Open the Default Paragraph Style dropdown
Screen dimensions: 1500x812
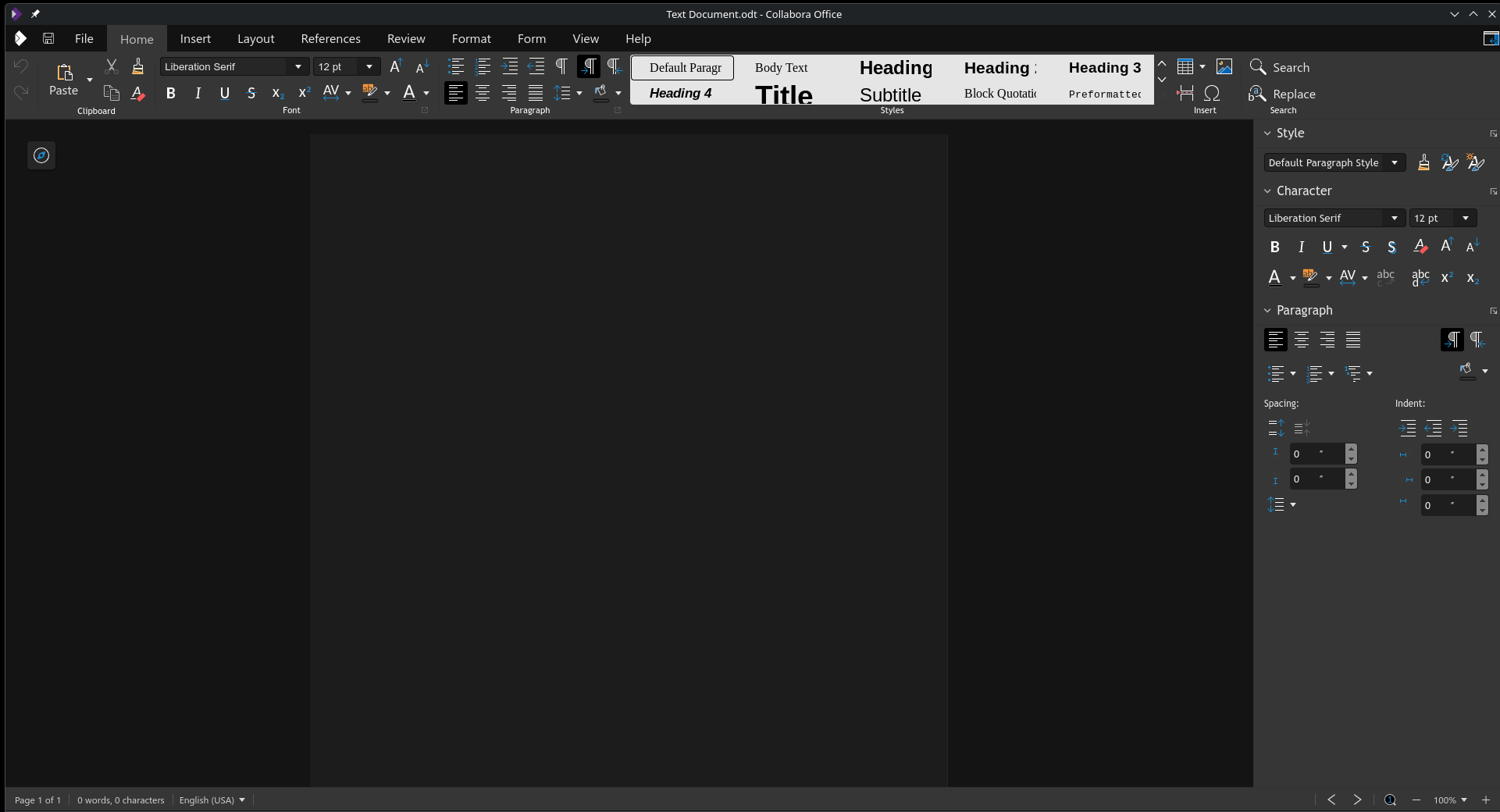click(x=1395, y=162)
